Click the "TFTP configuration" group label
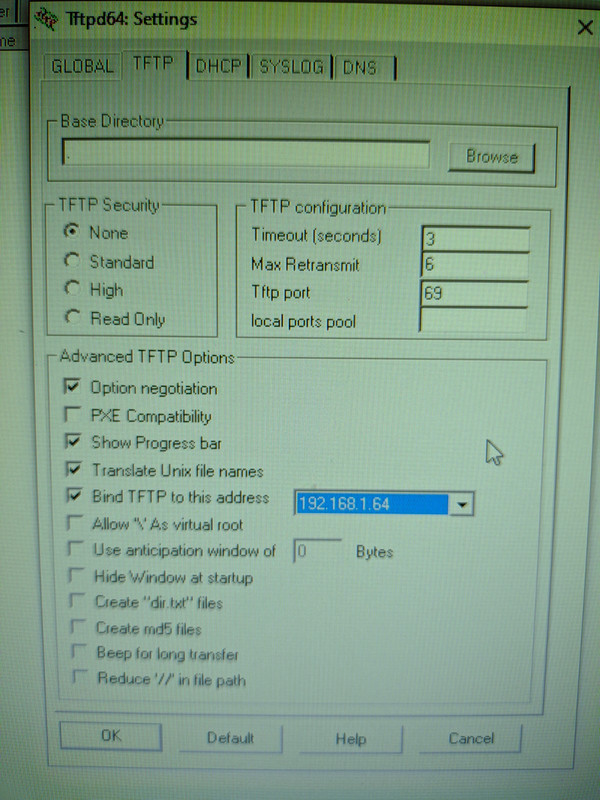600x800 pixels. click(318, 208)
